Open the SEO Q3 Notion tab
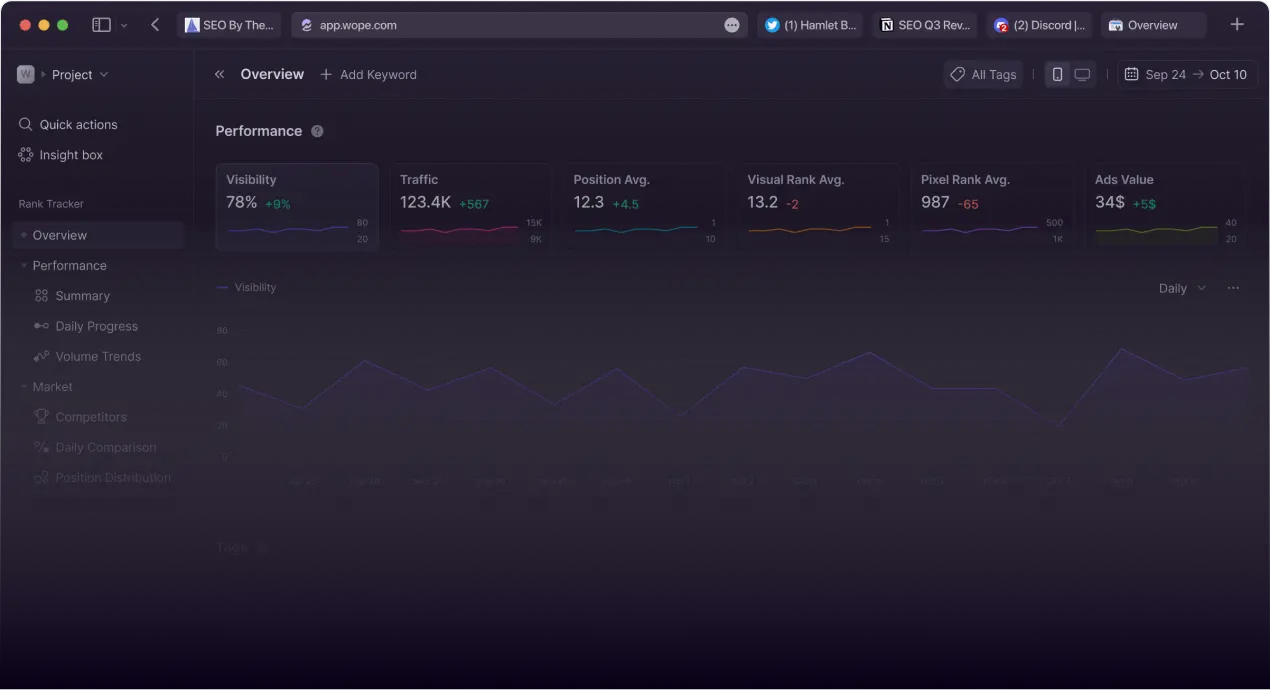The image size is (1270, 690). [x=925, y=25]
